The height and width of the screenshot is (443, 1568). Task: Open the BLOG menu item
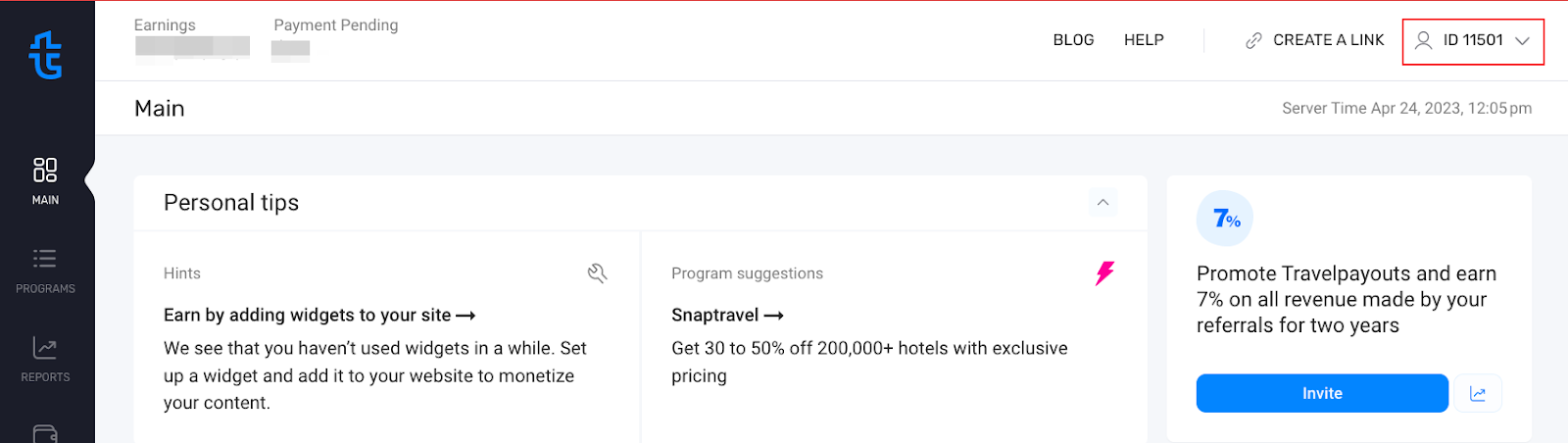1073,40
